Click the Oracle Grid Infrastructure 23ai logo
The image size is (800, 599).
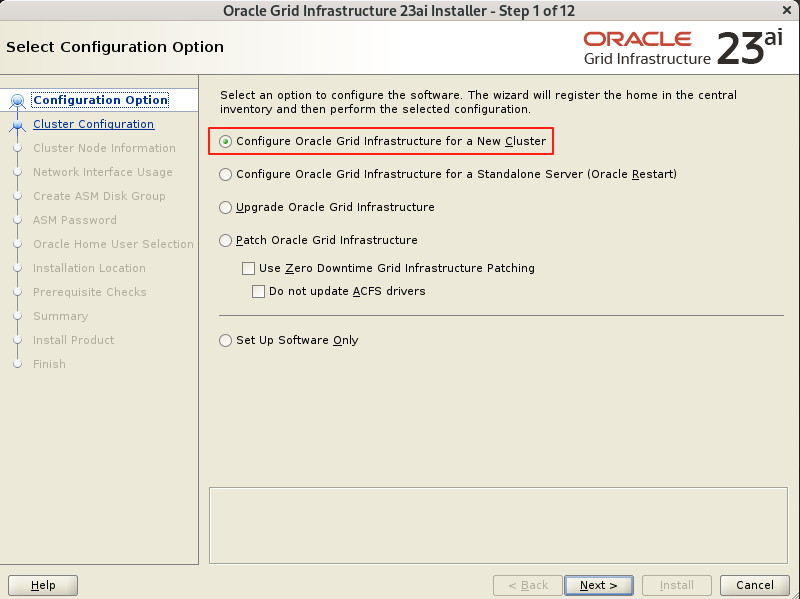683,48
